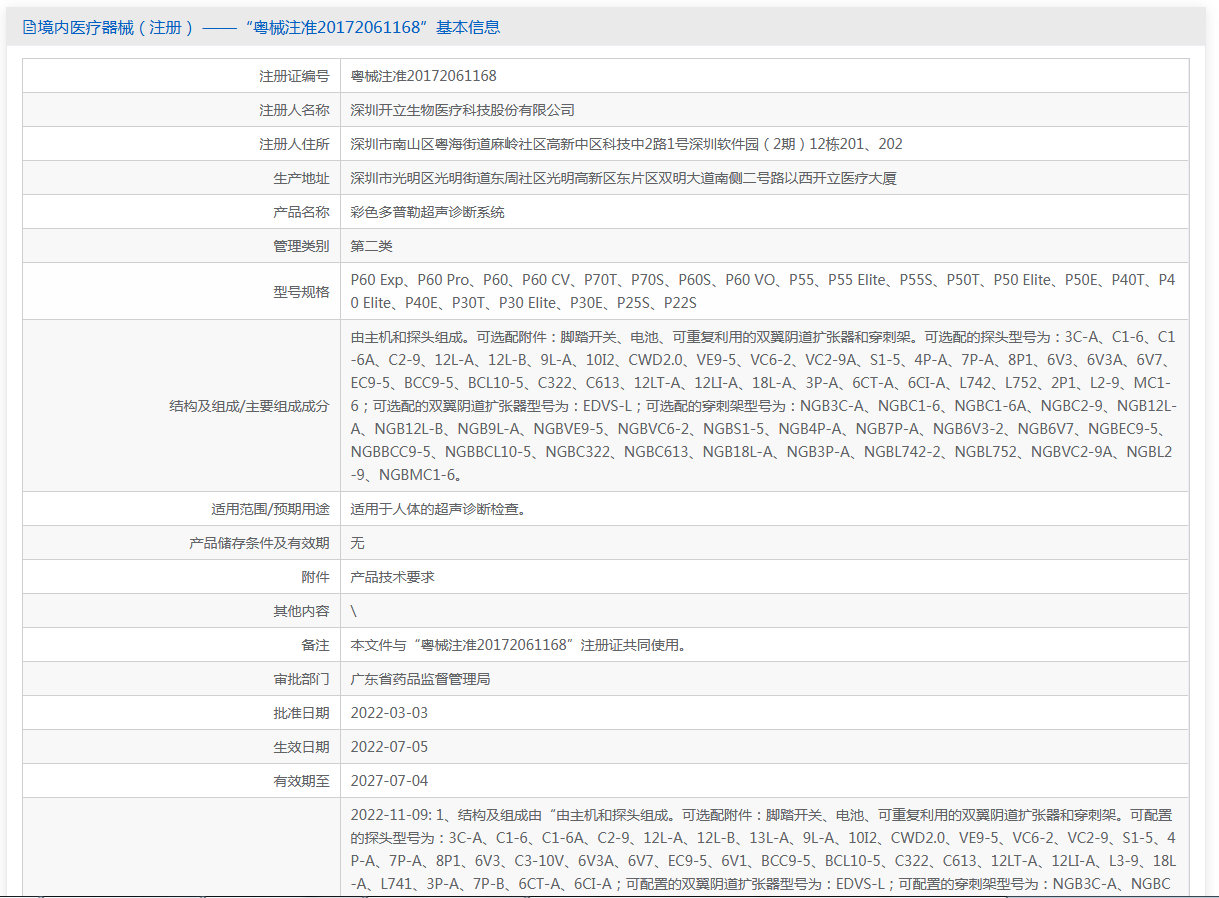Click the 注册人住所 label
This screenshot has width=1219, height=898.
294,144
